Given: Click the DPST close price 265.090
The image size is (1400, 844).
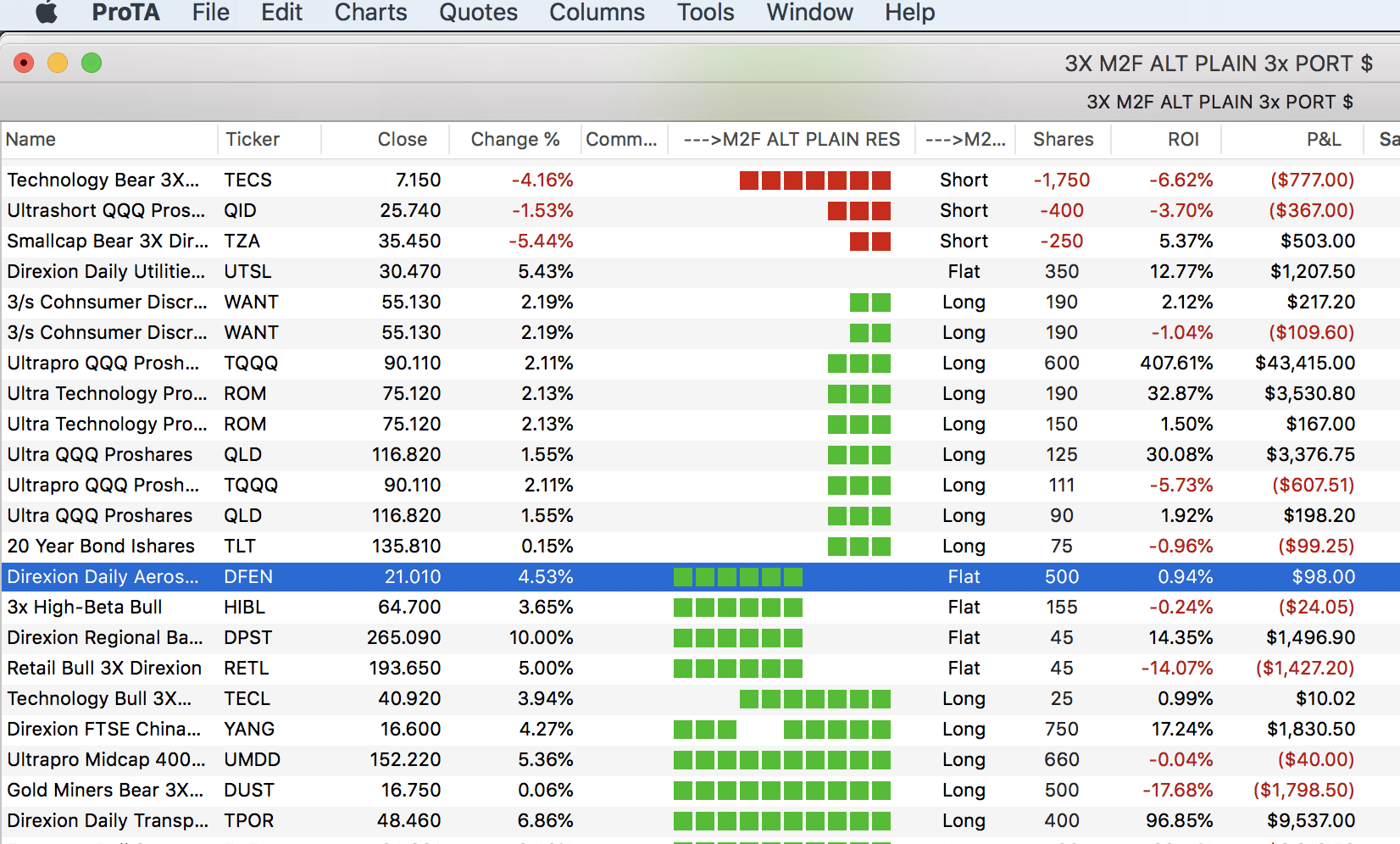Looking at the screenshot, I should click(403, 638).
